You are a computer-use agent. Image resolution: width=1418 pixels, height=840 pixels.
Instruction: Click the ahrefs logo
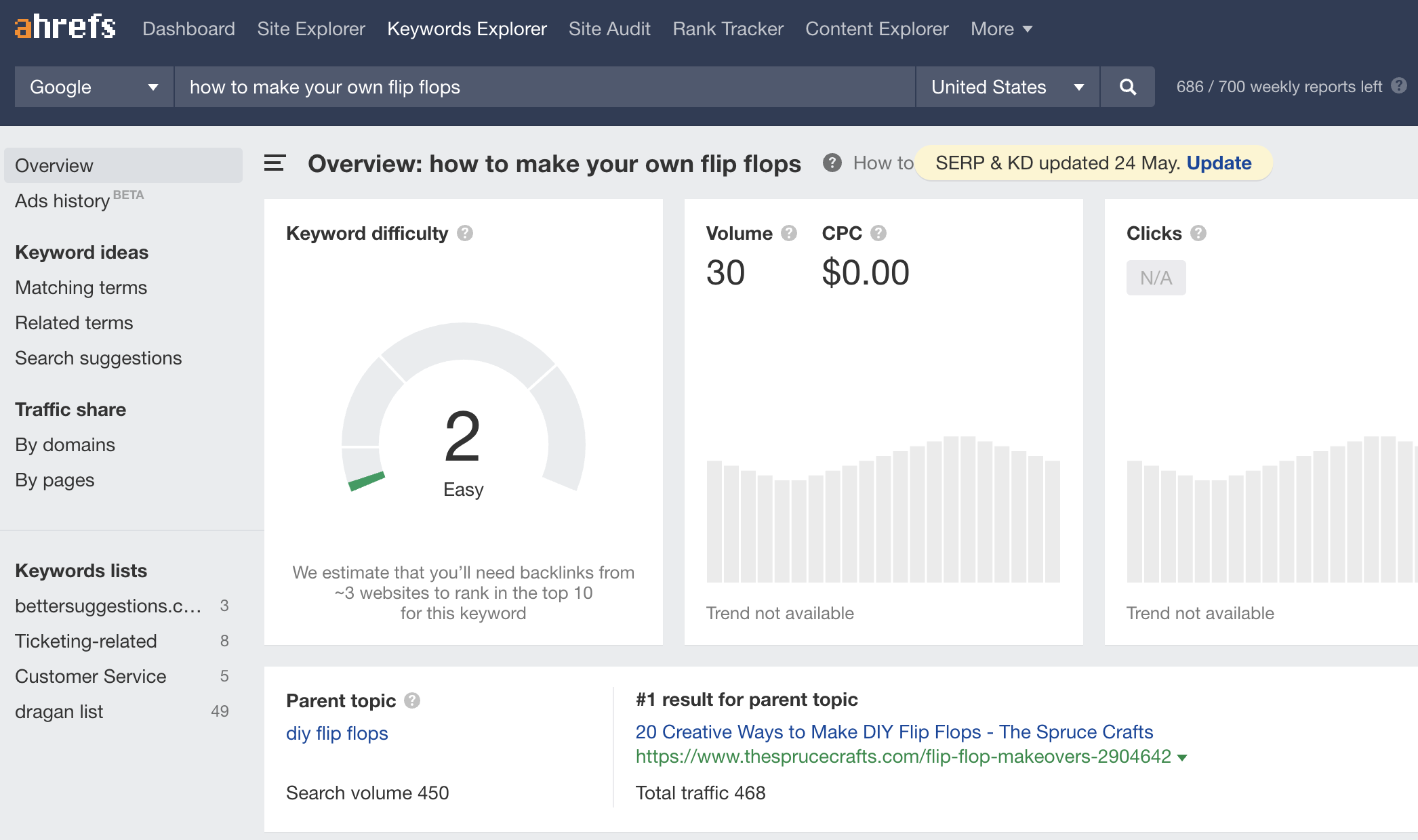click(x=65, y=27)
